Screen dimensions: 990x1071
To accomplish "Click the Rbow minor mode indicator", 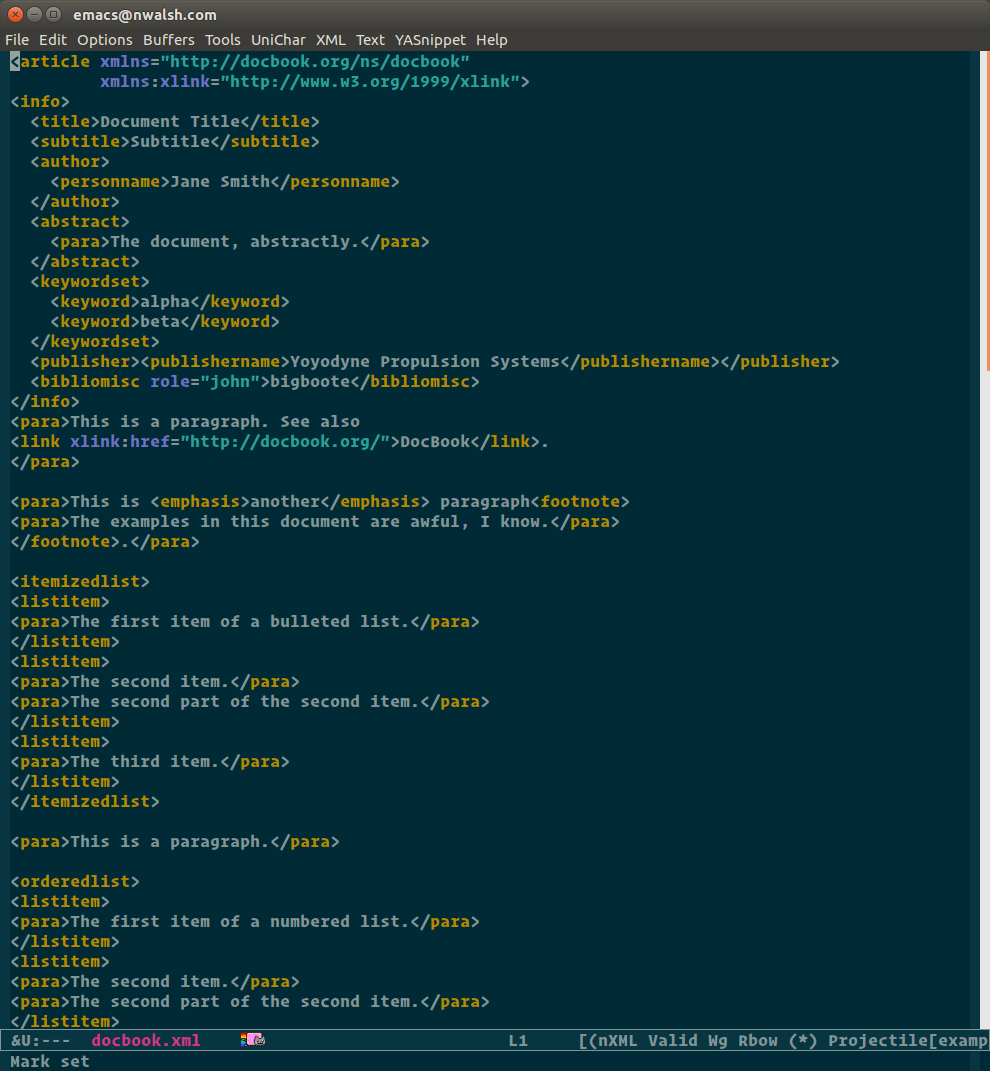I will pyautogui.click(x=757, y=1040).
